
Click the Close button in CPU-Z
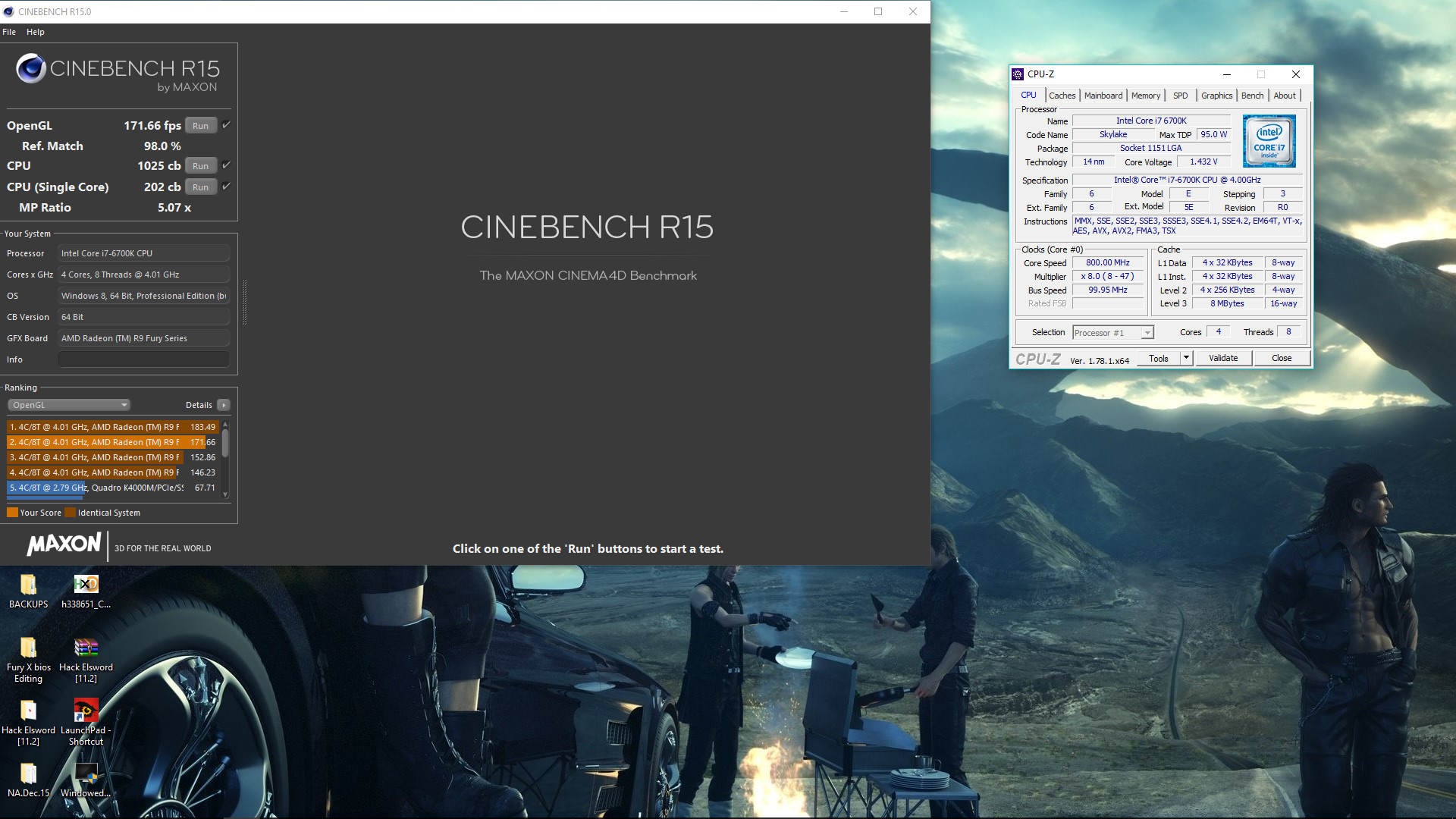(x=1282, y=359)
